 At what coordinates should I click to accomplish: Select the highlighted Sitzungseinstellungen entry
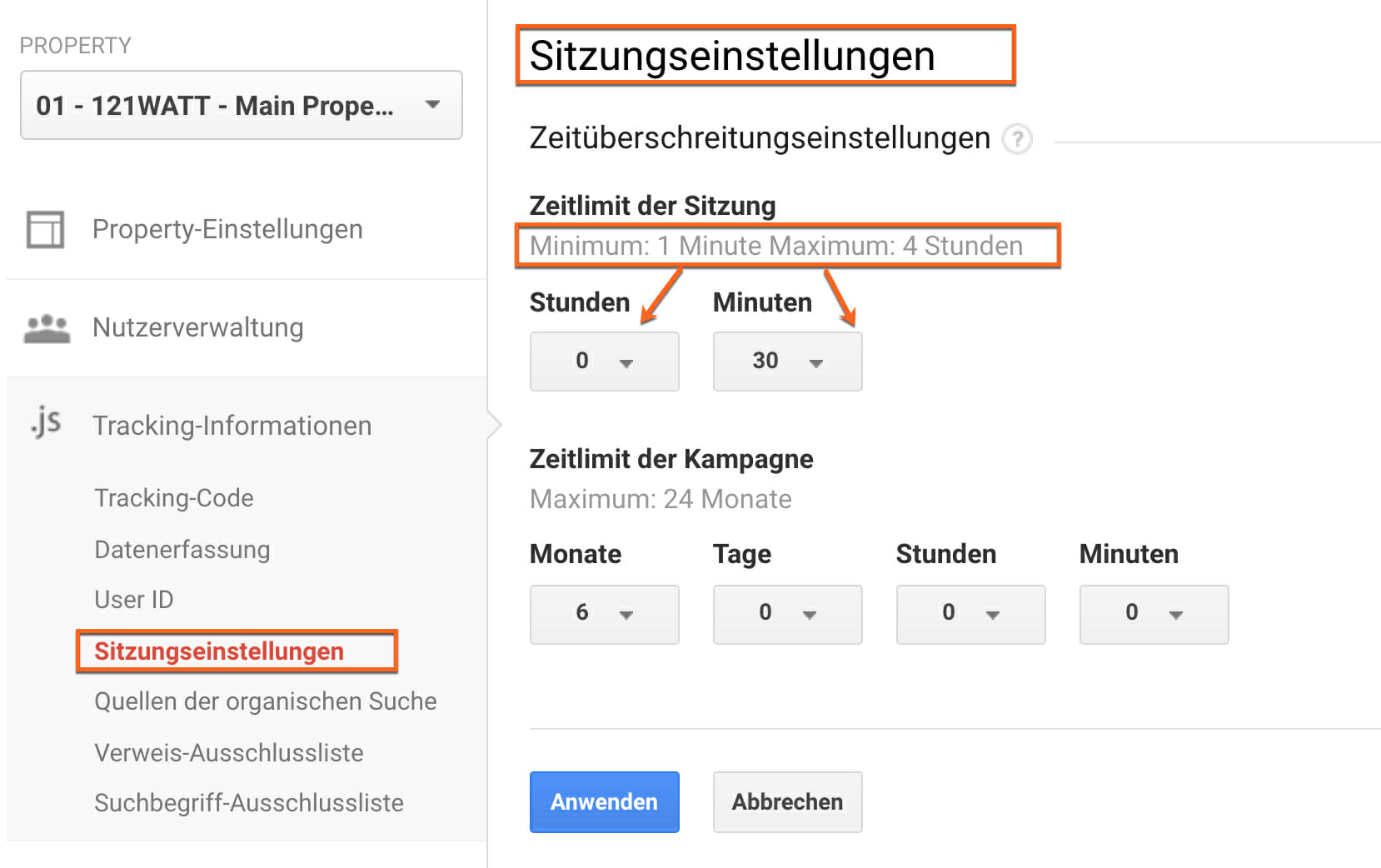tap(218, 651)
